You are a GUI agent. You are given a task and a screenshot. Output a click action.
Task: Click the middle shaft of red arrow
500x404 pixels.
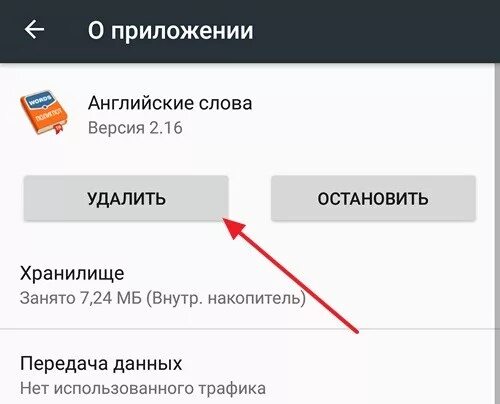pos(295,280)
